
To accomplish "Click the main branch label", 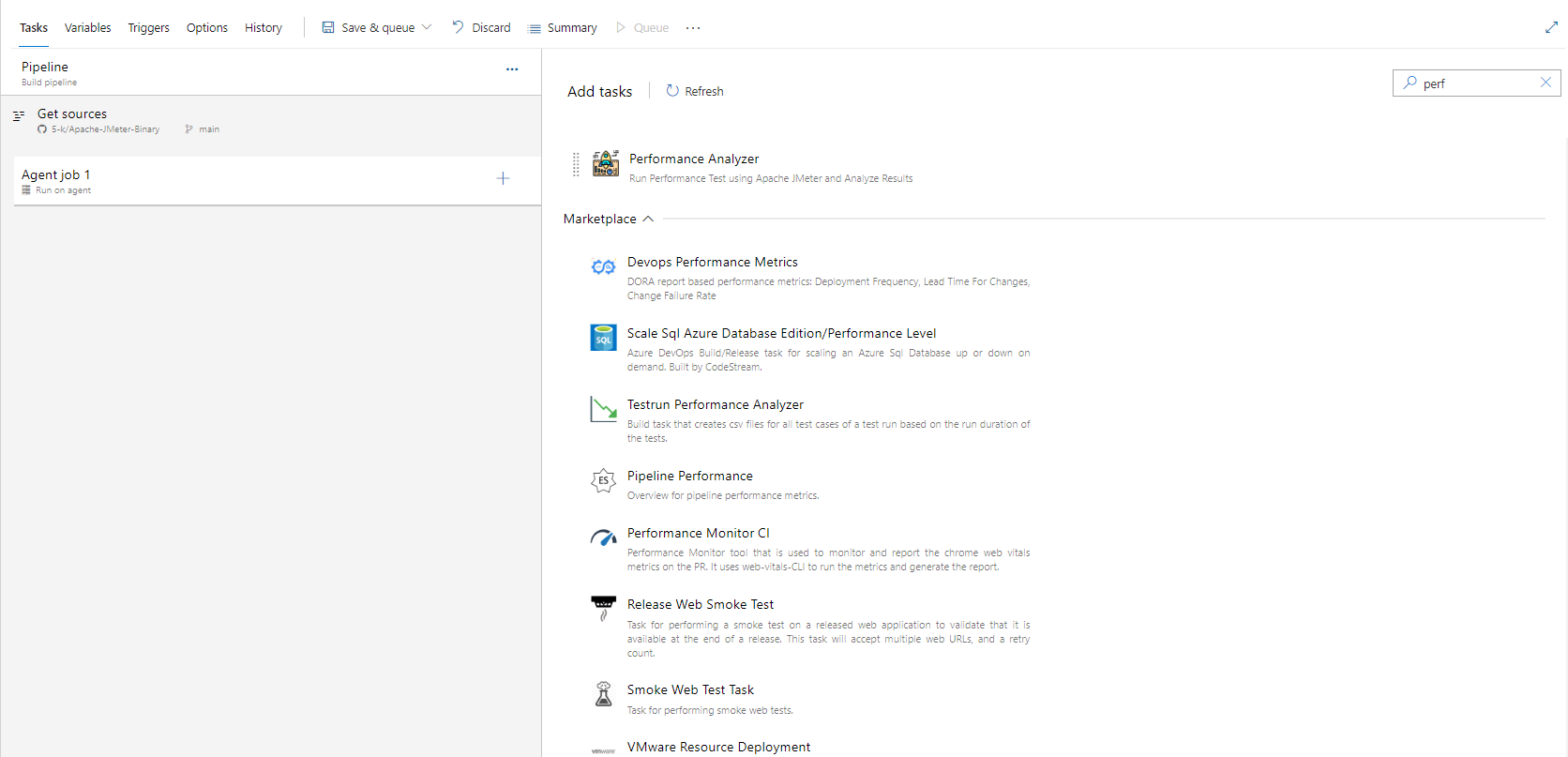I will point(209,129).
